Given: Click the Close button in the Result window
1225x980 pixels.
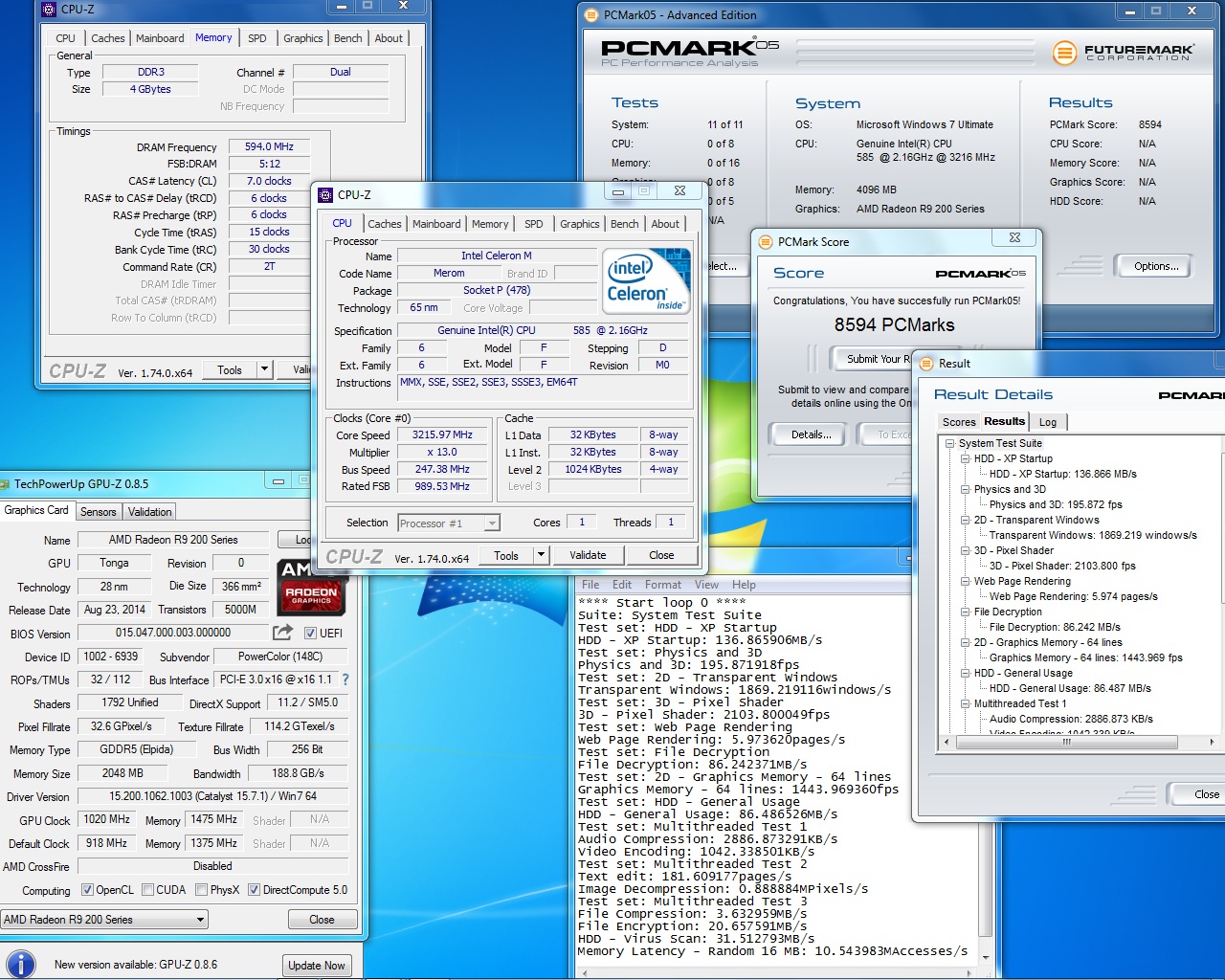Looking at the screenshot, I should (x=1197, y=794).
